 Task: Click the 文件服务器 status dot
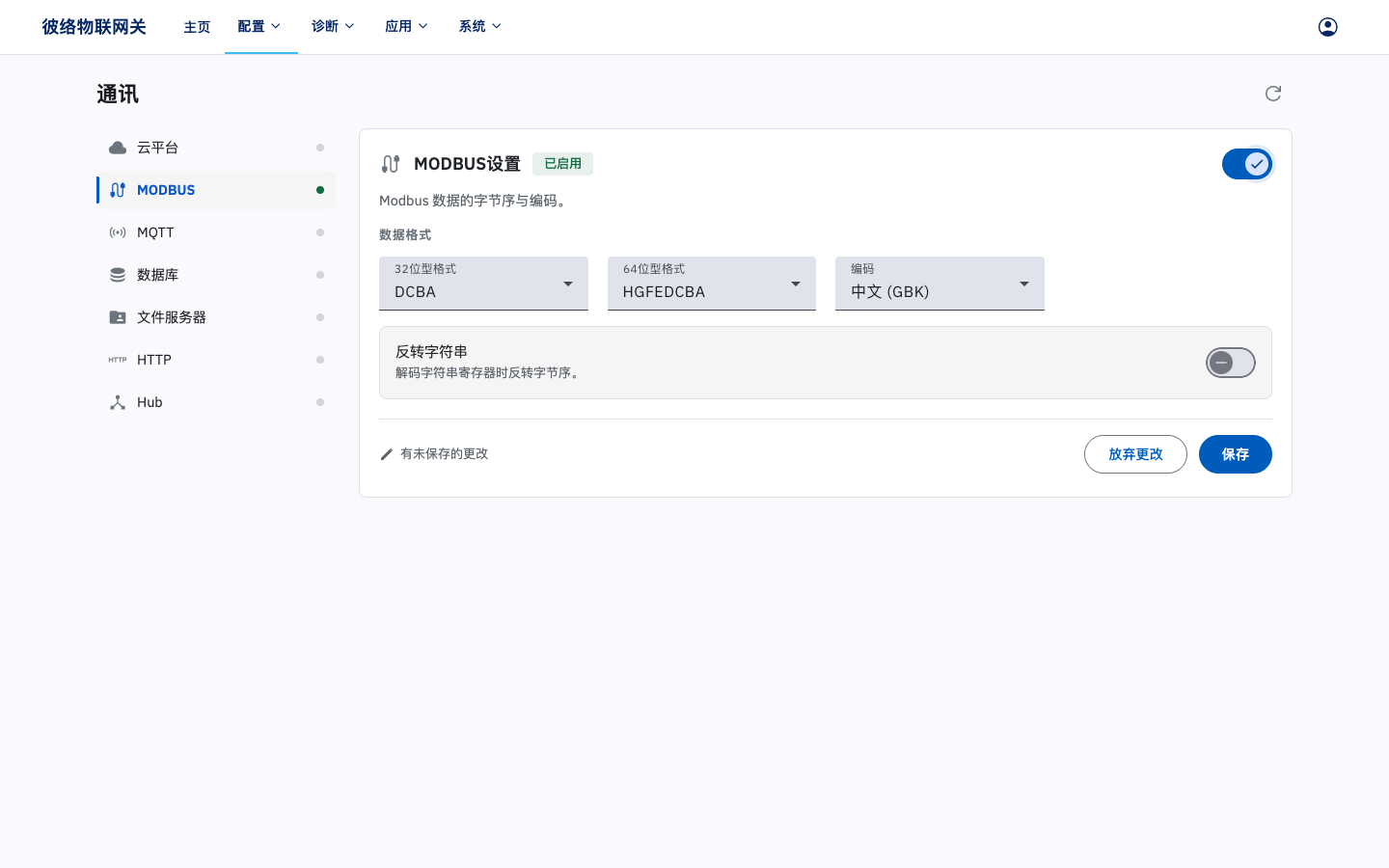pos(320,317)
